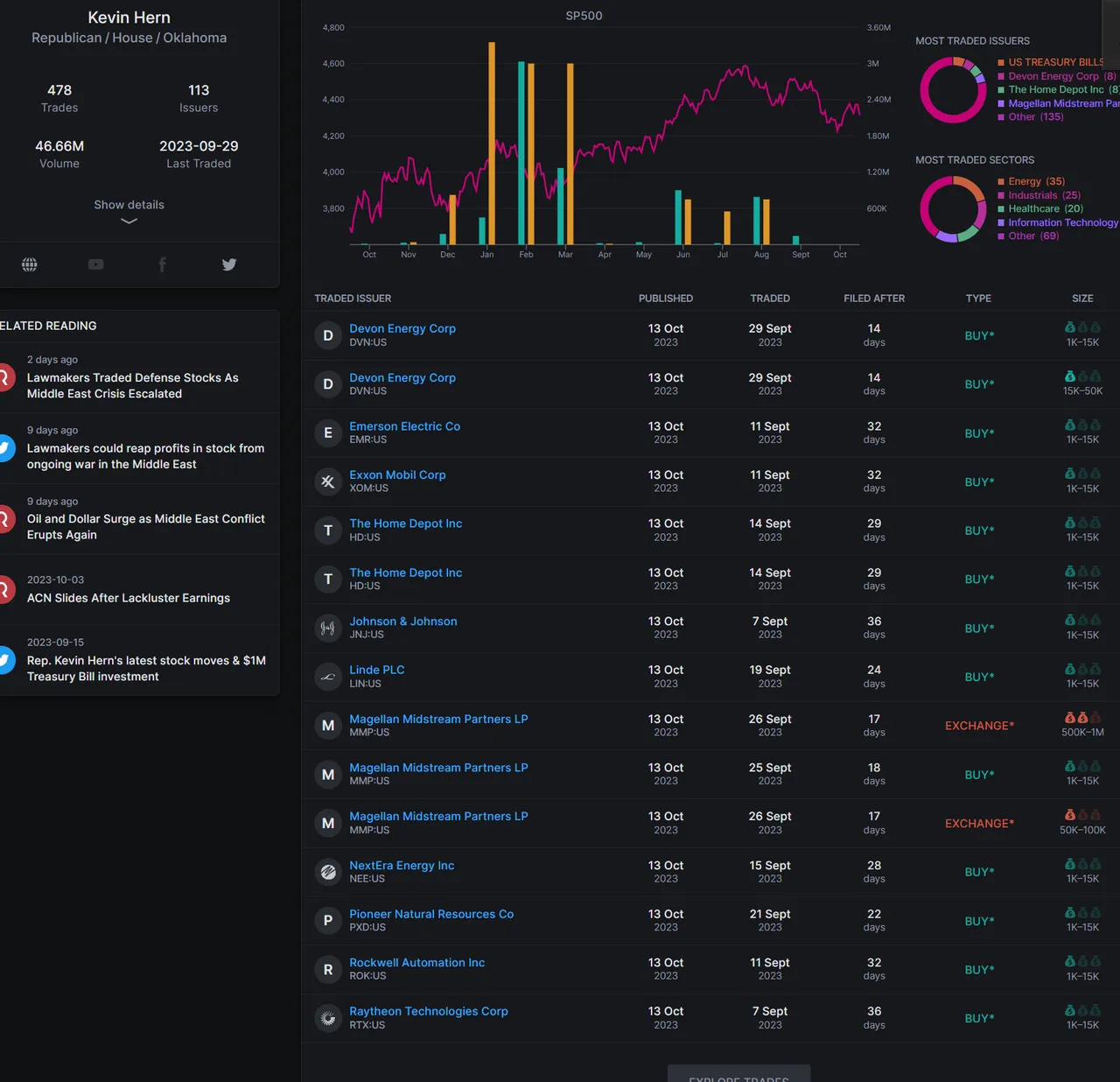Toggle Energy sector legend swatch
1120x1082 pixels.
(1001, 182)
